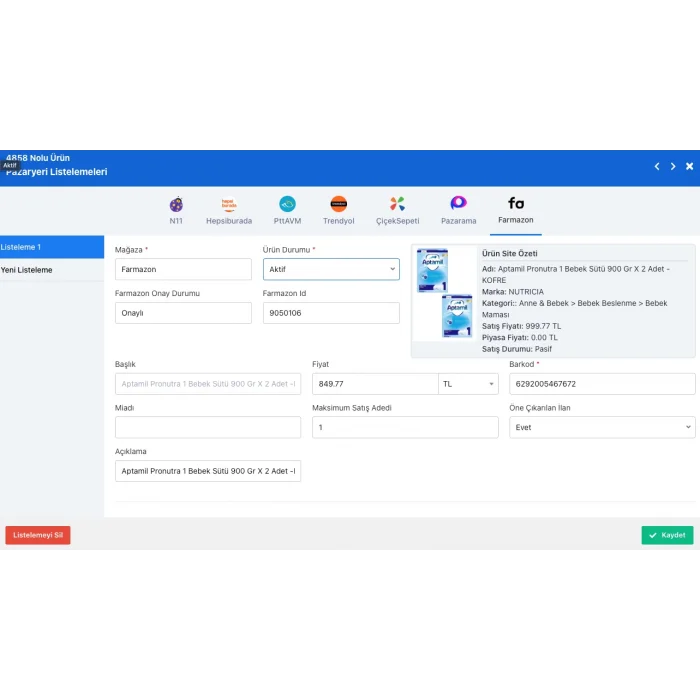The image size is (700, 700).
Task: Expand the Ürün Durumu dropdown
Action: coord(331,269)
